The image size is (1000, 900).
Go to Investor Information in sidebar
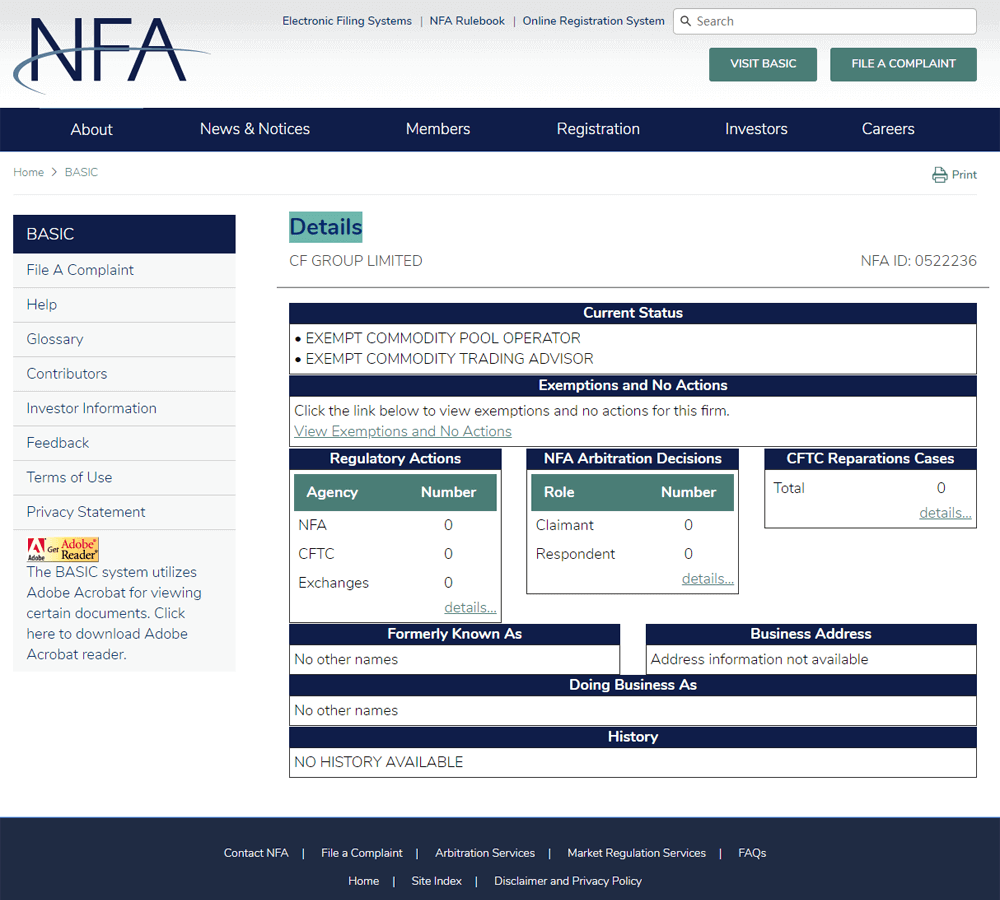(x=91, y=408)
